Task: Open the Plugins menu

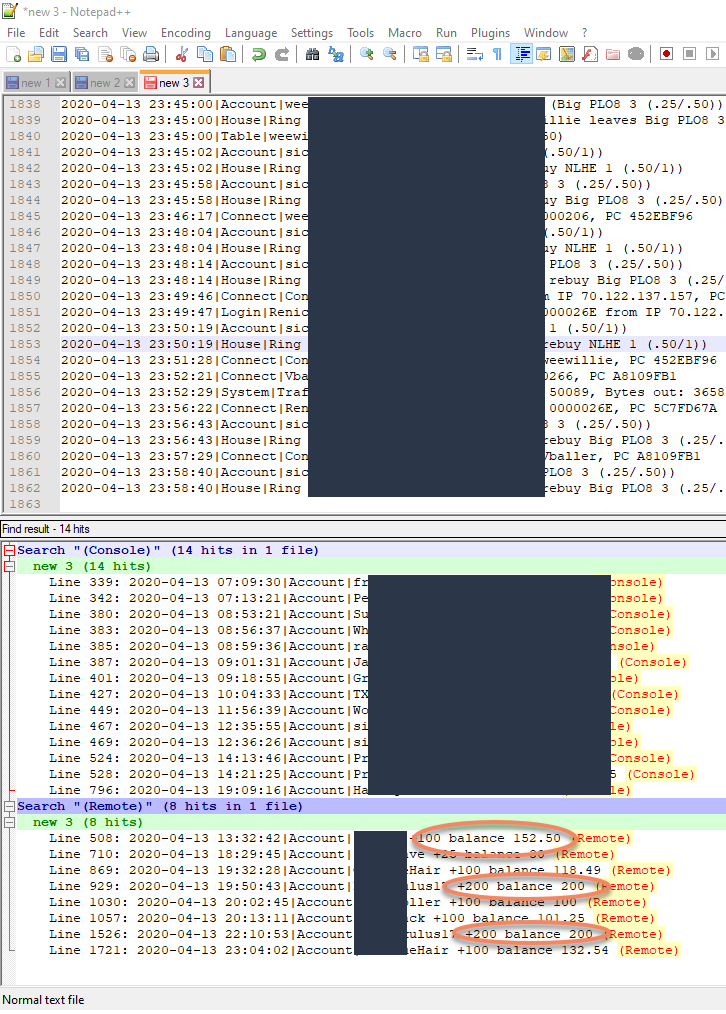Action: [x=490, y=33]
